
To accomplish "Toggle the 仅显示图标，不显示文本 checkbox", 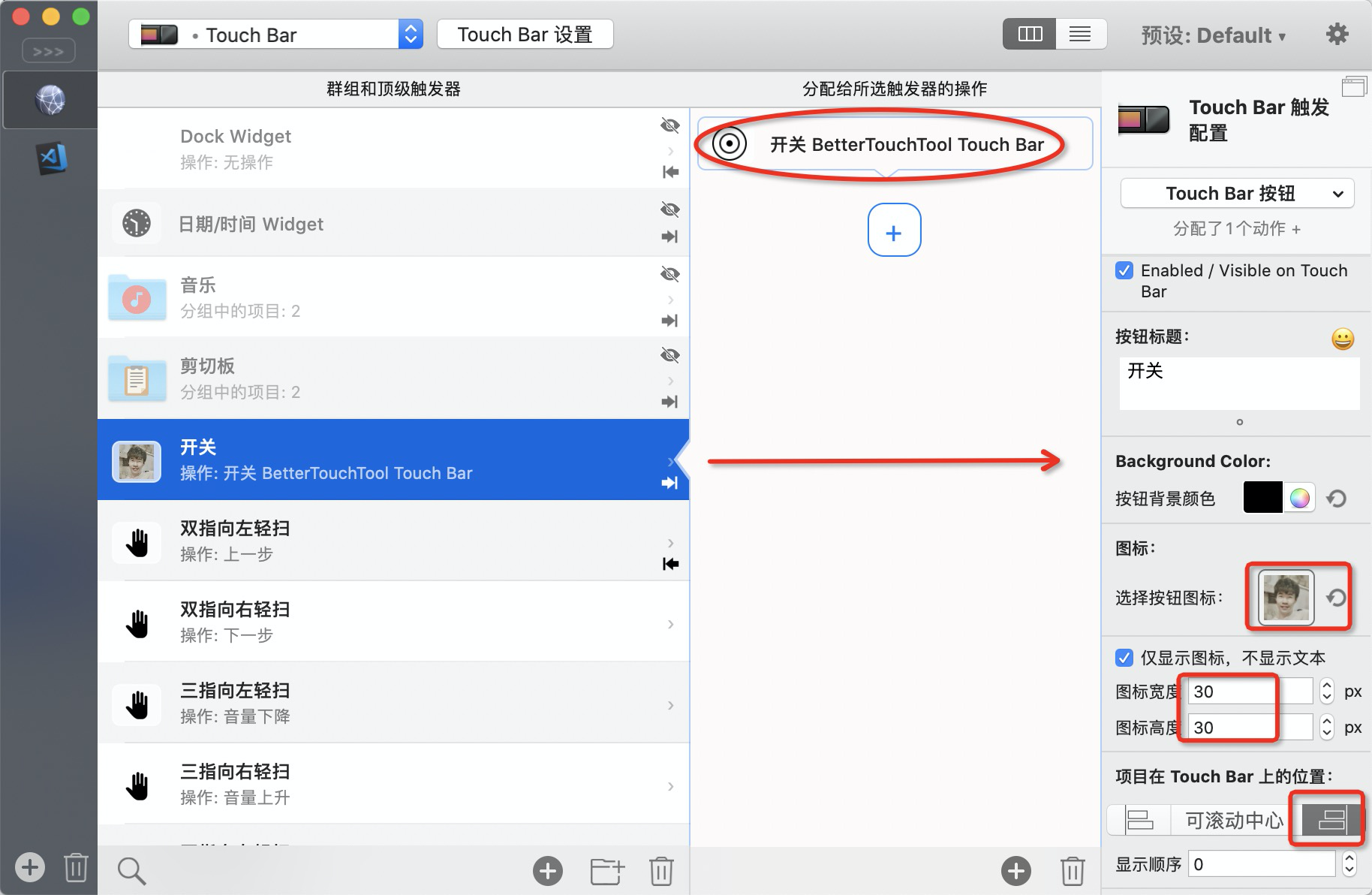I will 1124,658.
